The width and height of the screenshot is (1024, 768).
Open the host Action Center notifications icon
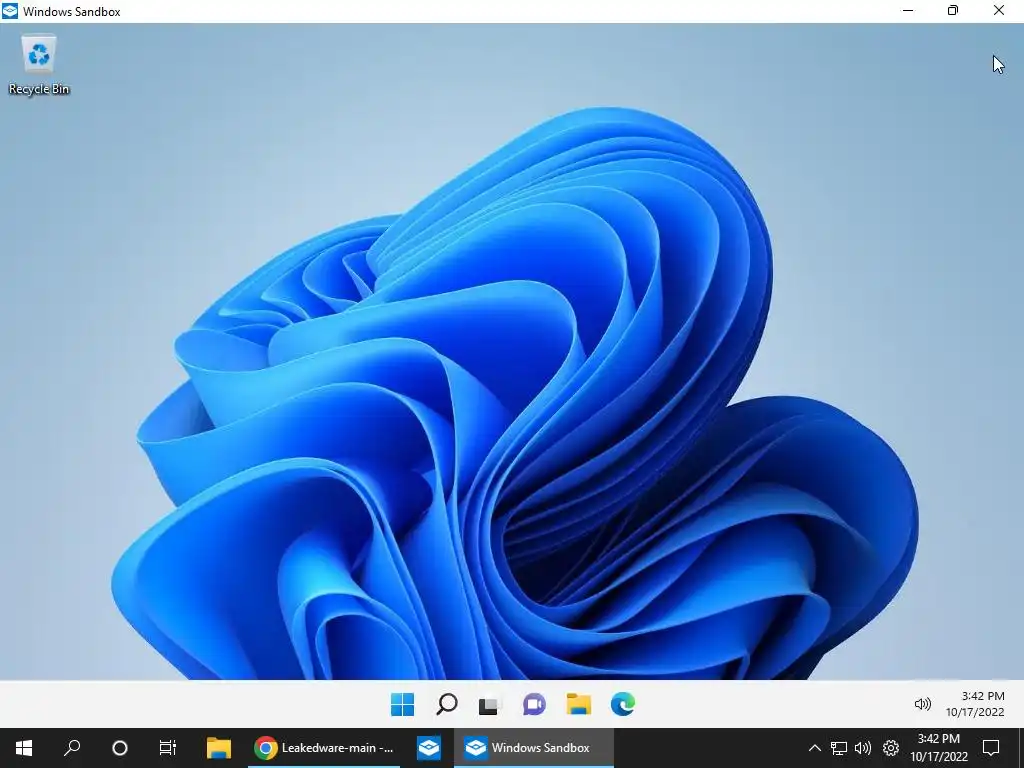tap(991, 748)
